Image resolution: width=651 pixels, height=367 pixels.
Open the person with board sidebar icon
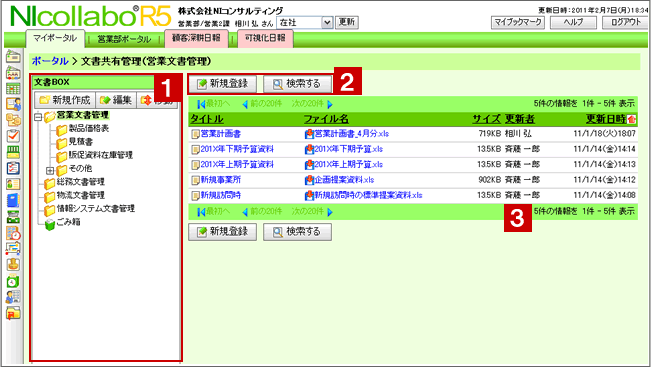(13, 104)
